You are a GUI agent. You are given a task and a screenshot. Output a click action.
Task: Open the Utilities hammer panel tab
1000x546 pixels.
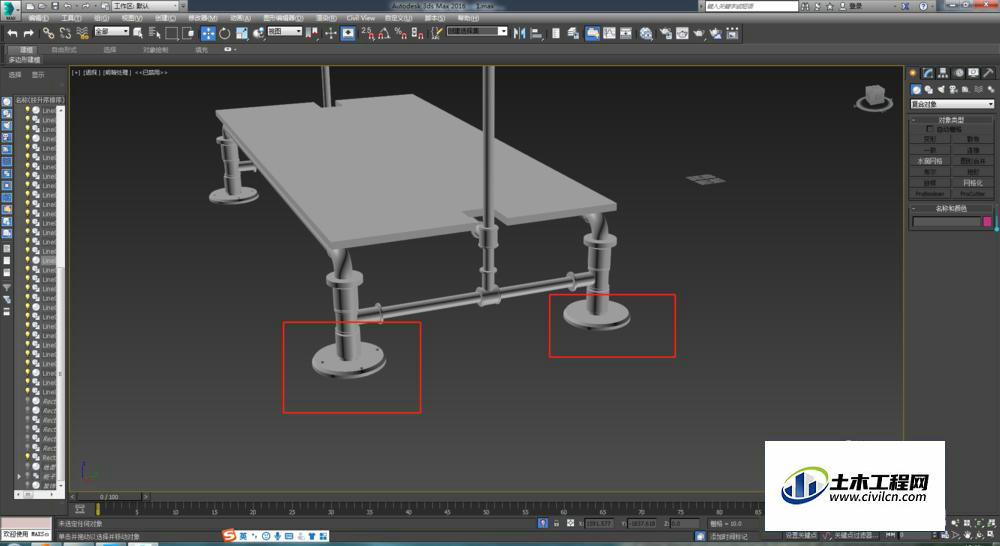tap(989, 73)
